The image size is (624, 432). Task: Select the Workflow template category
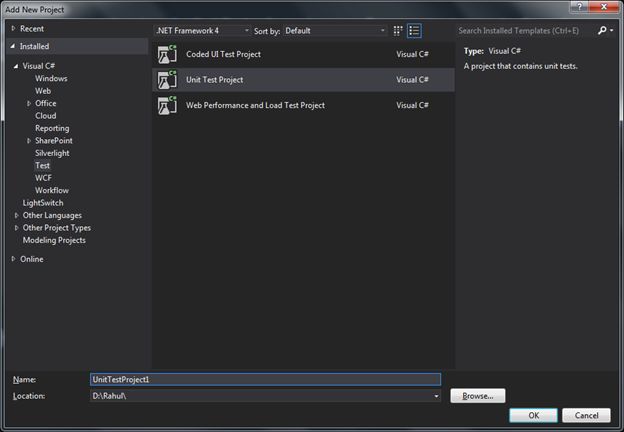pos(52,191)
